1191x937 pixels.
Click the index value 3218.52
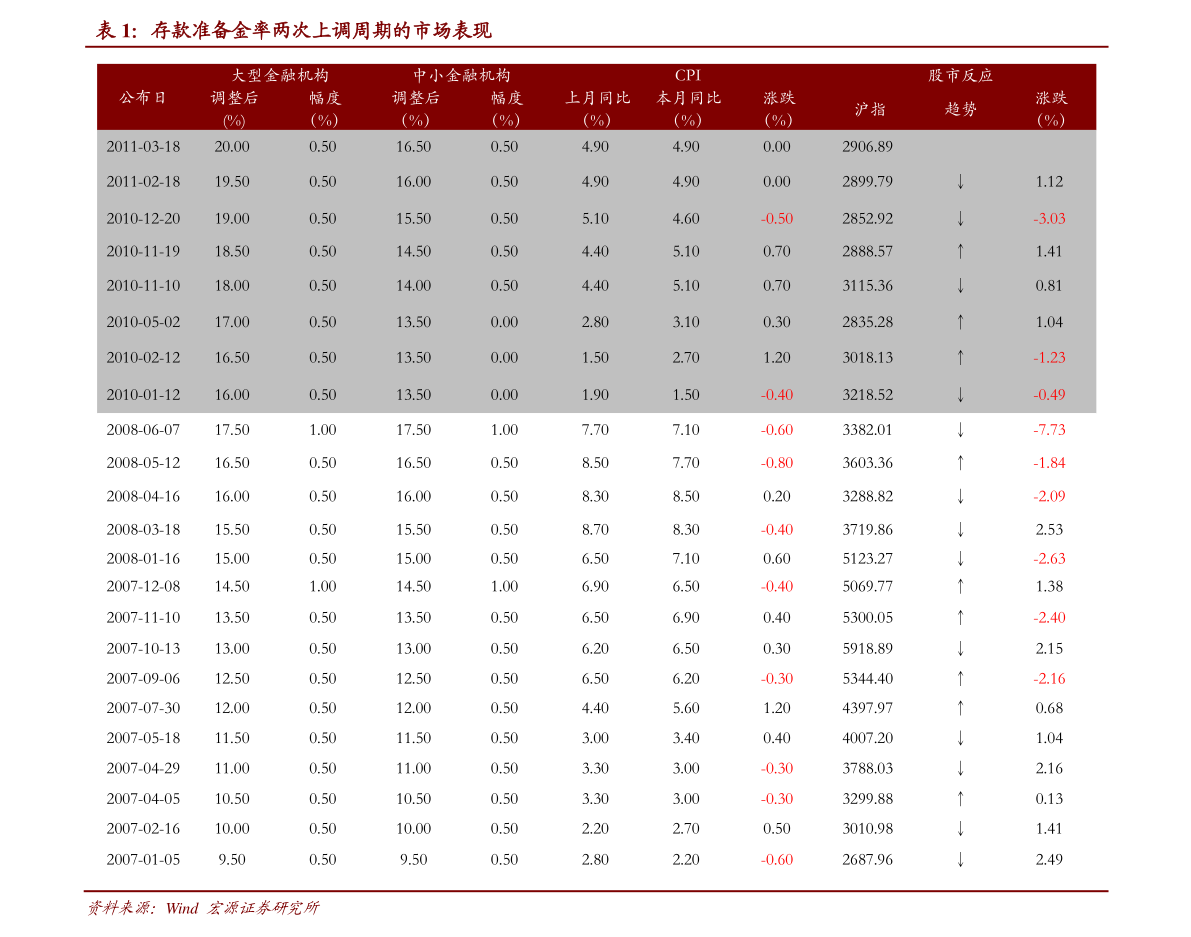(x=867, y=395)
